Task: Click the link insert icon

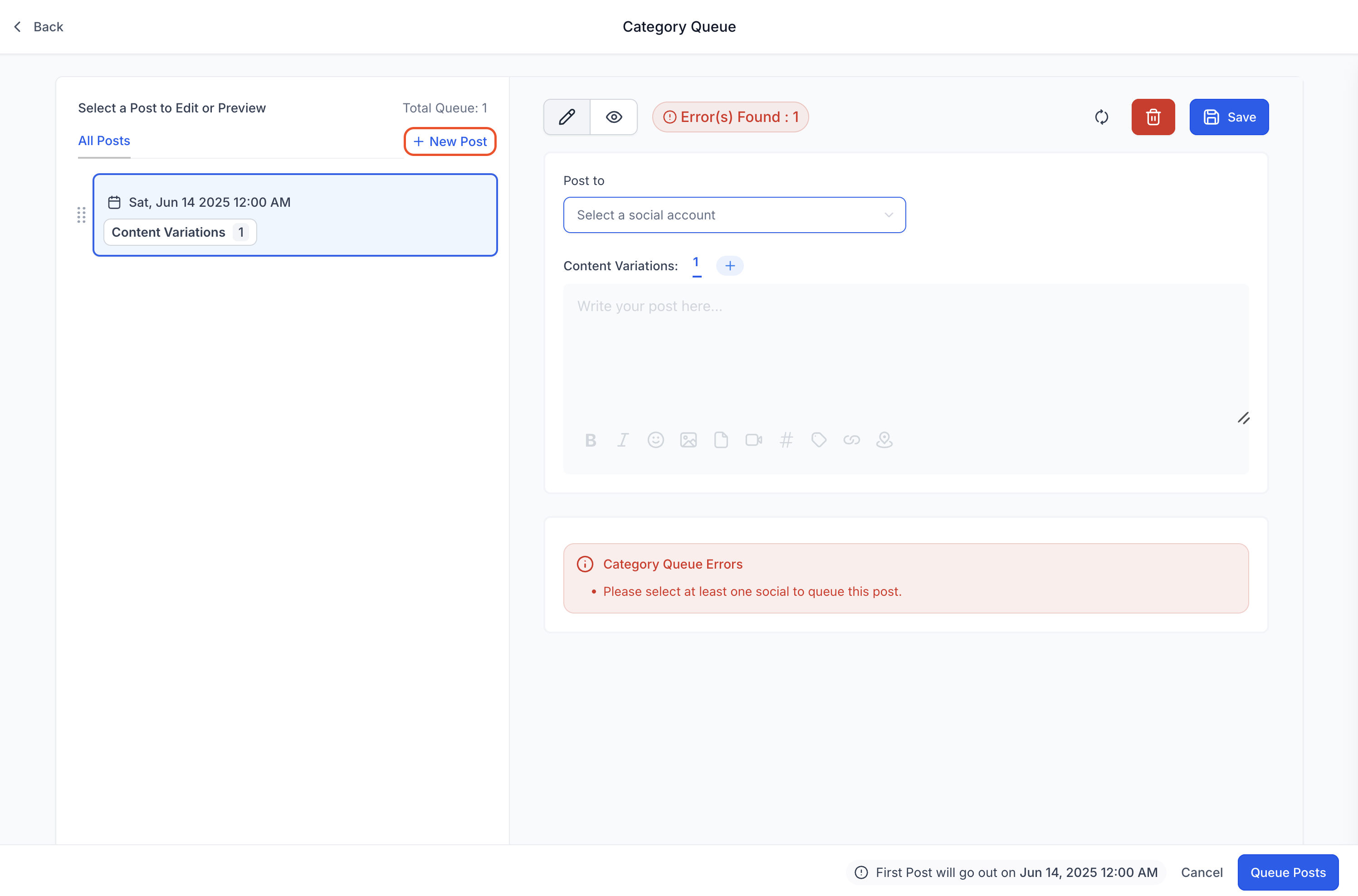Action: pyautogui.click(x=852, y=440)
